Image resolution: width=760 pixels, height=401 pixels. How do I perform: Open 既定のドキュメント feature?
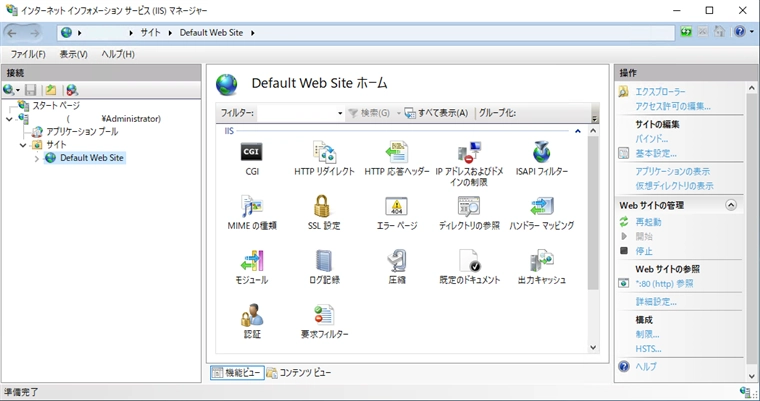[x=469, y=267]
